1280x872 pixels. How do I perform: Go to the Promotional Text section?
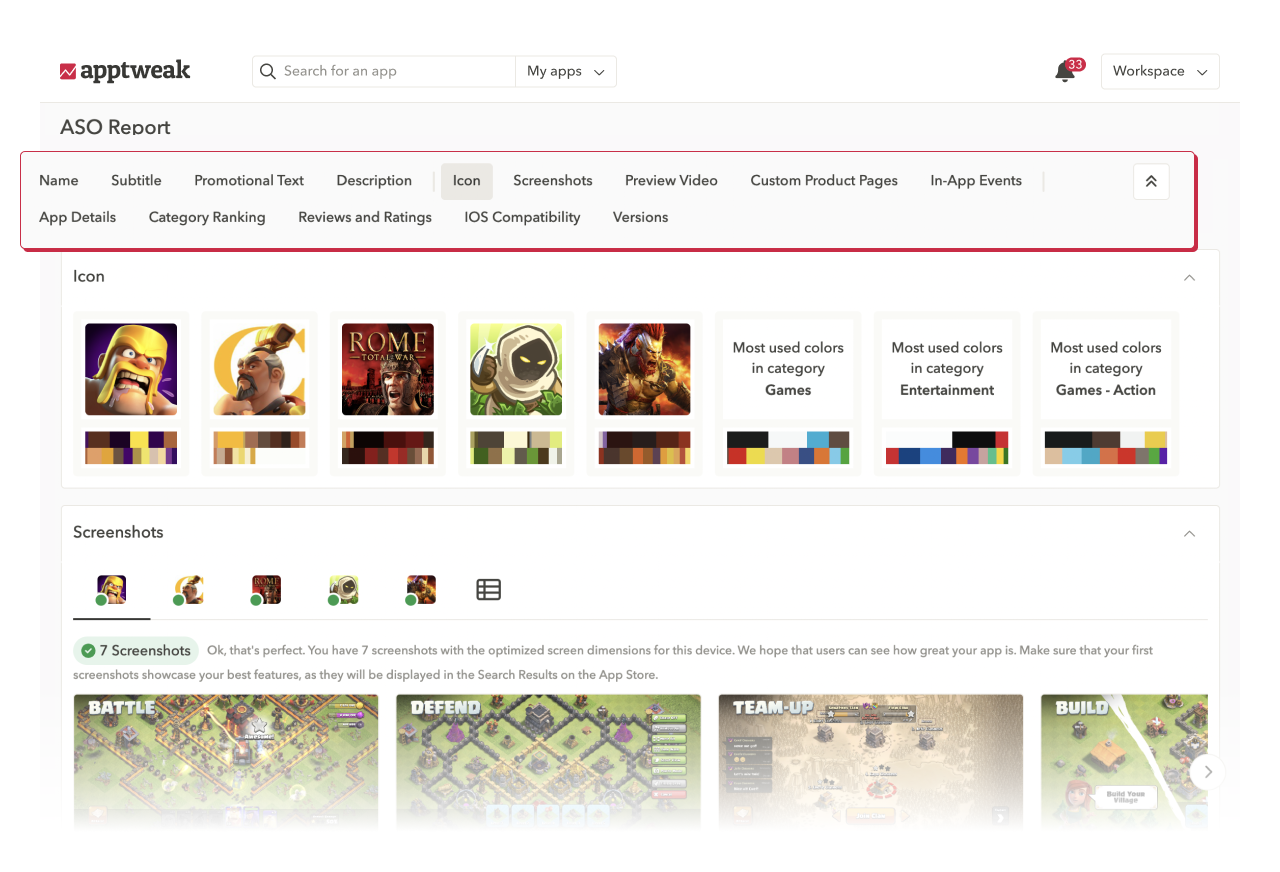click(249, 181)
